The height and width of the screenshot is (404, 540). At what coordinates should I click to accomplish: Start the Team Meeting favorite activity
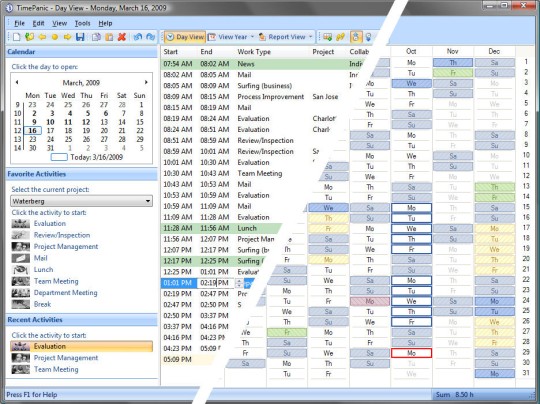(56, 281)
